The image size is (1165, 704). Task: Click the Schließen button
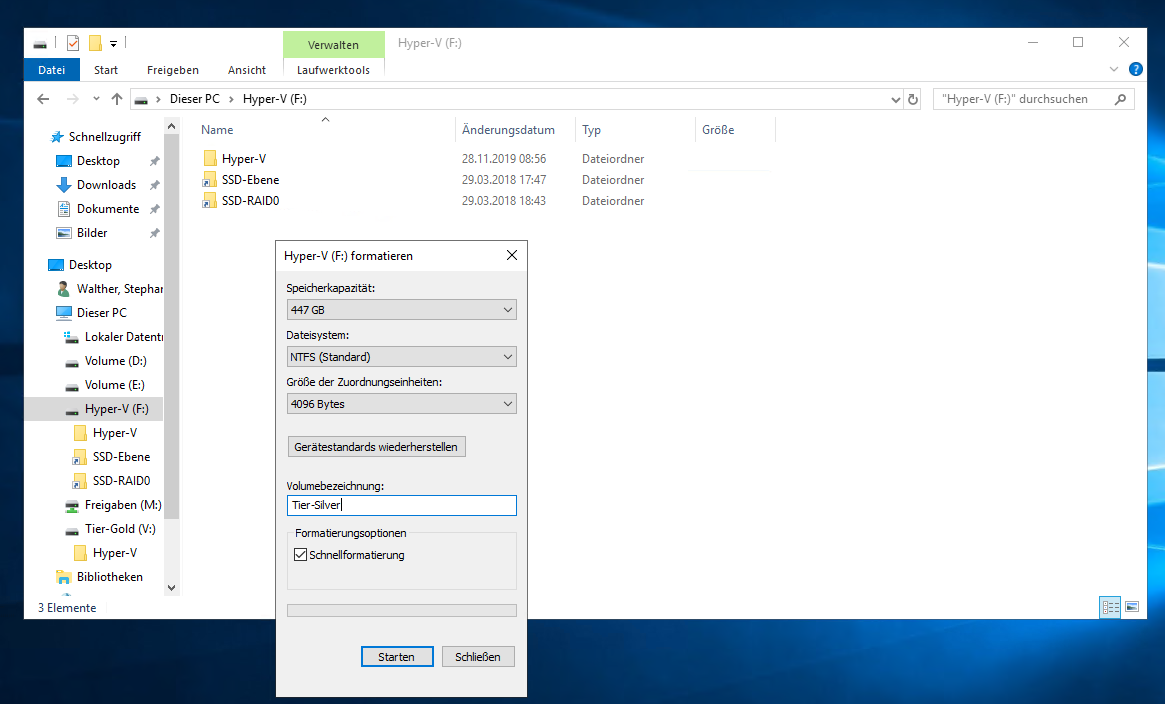[x=478, y=656]
